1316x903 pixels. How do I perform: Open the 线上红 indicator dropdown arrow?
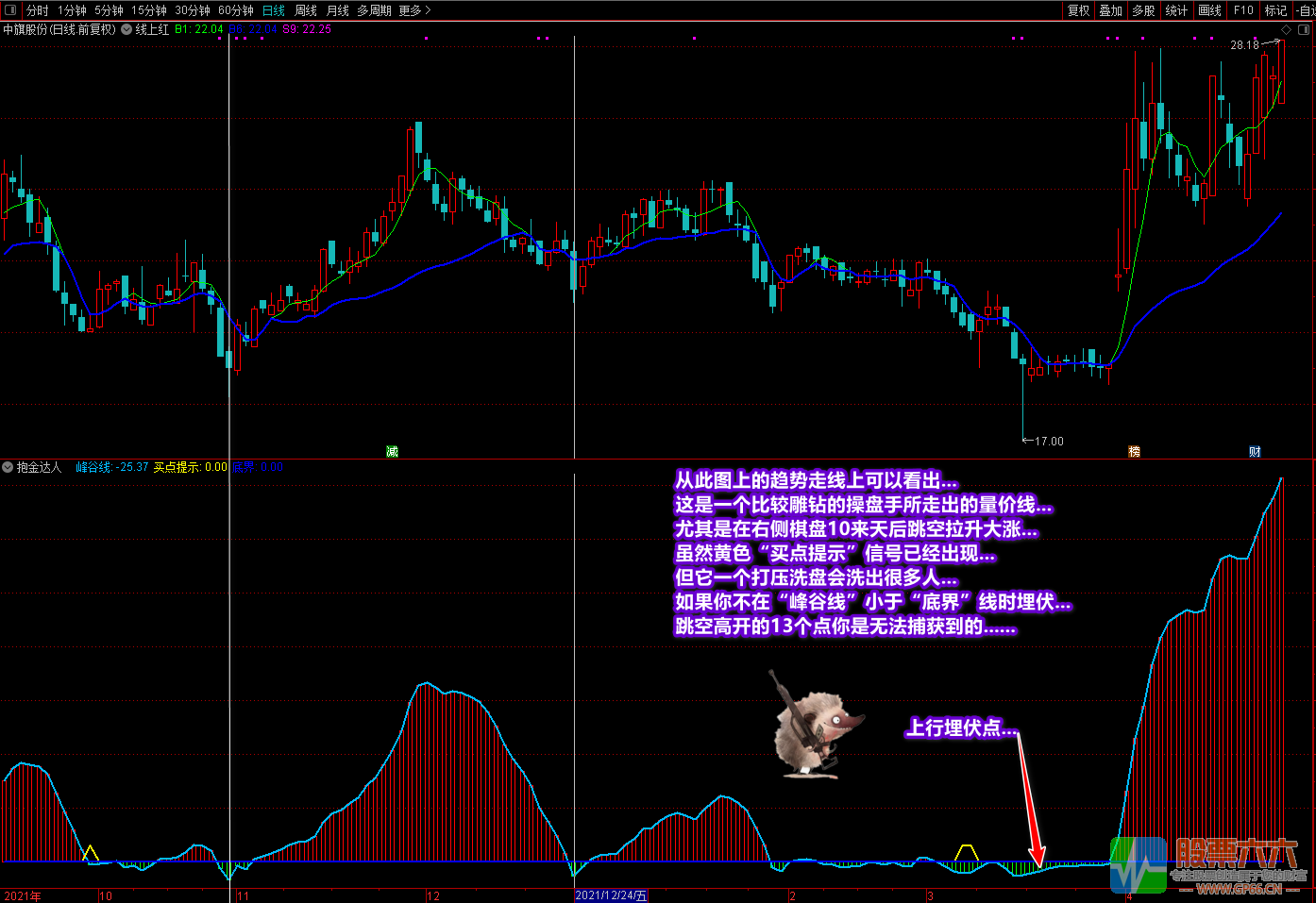[127, 29]
